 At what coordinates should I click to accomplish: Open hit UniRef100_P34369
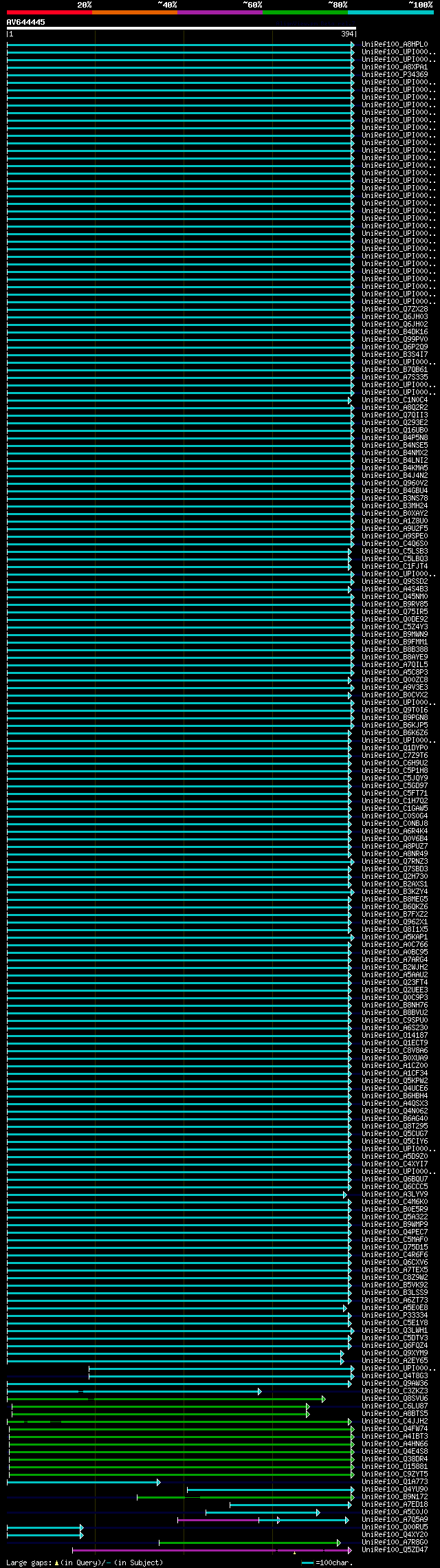(x=395, y=75)
